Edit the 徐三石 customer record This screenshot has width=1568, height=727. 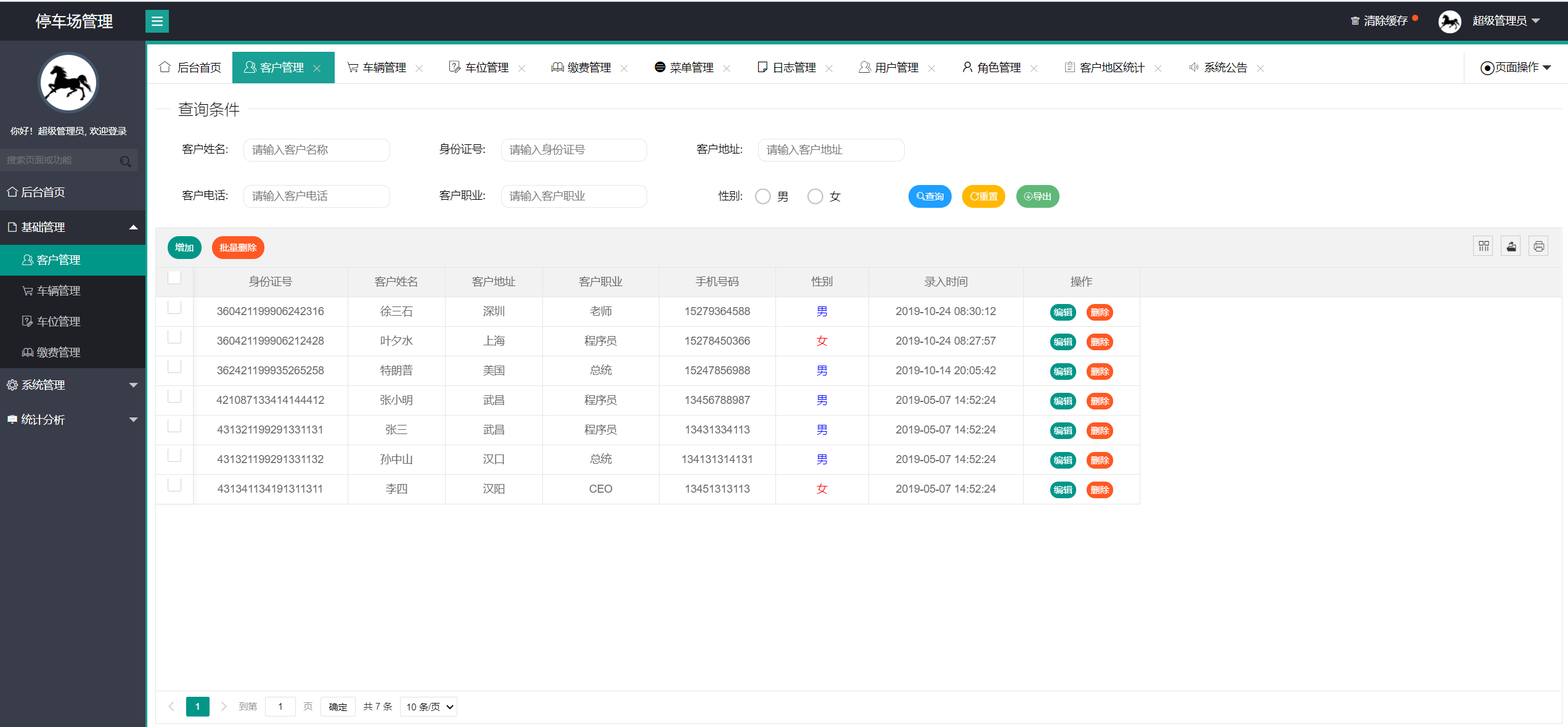tap(1063, 313)
